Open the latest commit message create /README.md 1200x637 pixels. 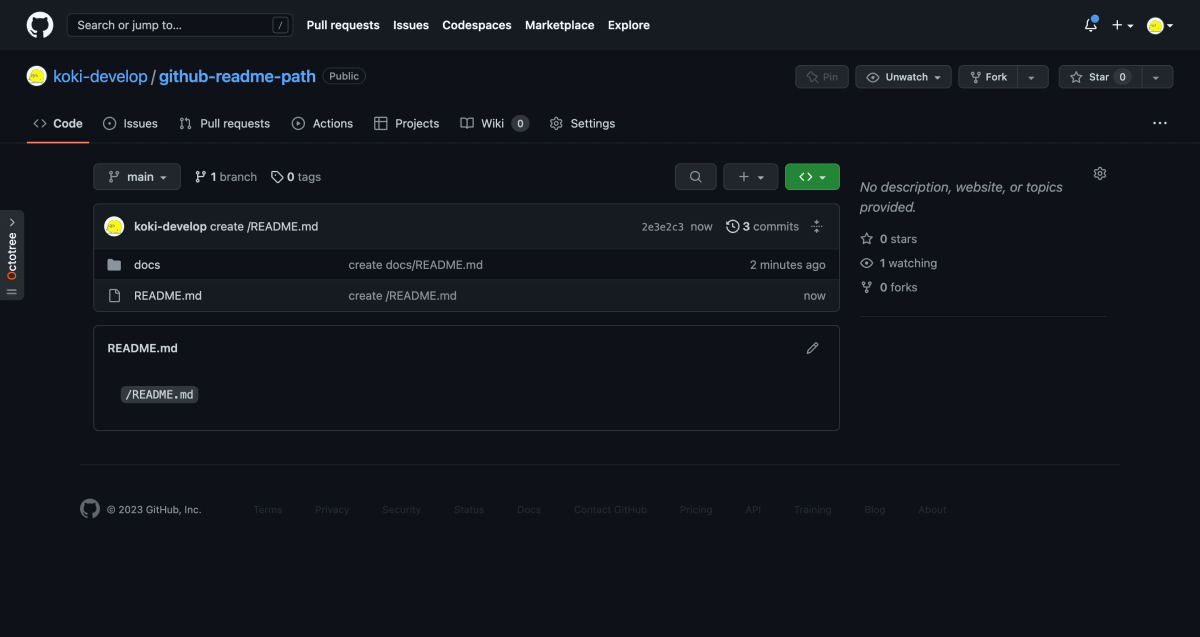tap(264, 226)
